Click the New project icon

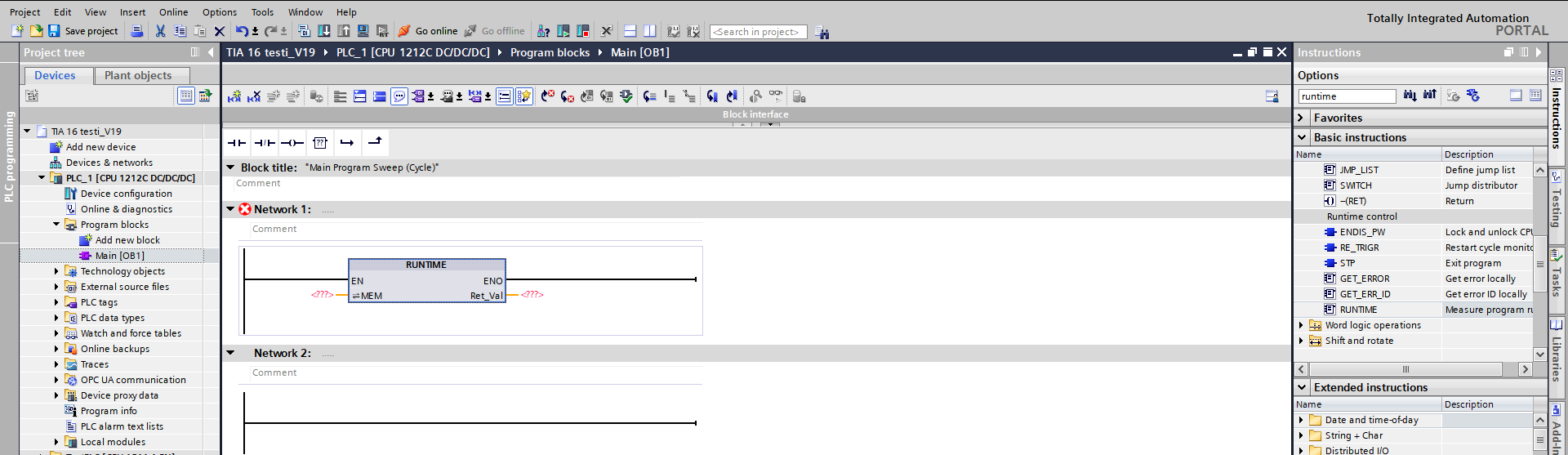click(x=17, y=31)
